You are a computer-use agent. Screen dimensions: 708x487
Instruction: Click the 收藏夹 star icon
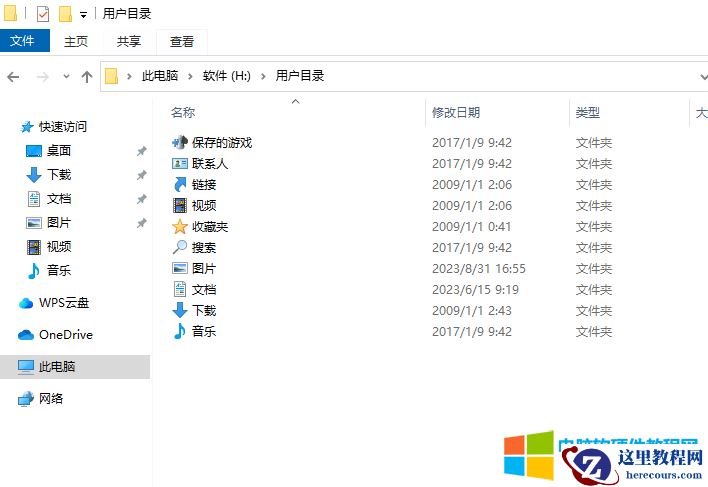click(180, 226)
